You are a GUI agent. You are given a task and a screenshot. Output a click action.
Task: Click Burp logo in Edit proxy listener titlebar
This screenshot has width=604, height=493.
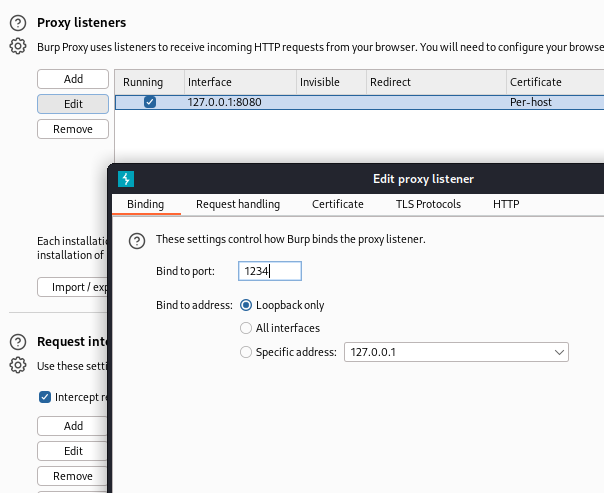point(126,179)
